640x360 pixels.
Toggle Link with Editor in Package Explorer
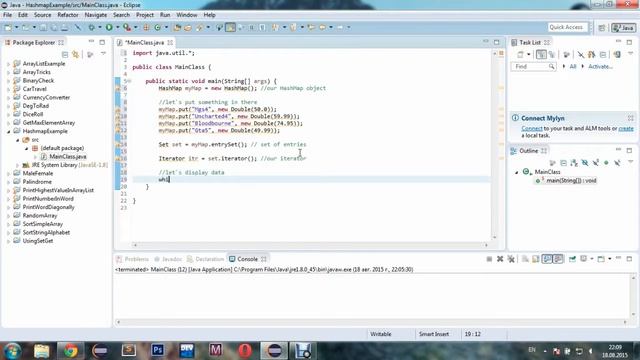click(x=76, y=54)
